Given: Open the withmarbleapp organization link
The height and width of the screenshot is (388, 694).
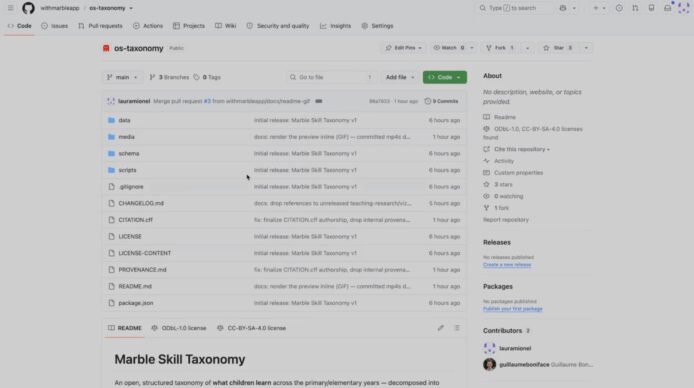Looking at the screenshot, I should click(60, 8).
